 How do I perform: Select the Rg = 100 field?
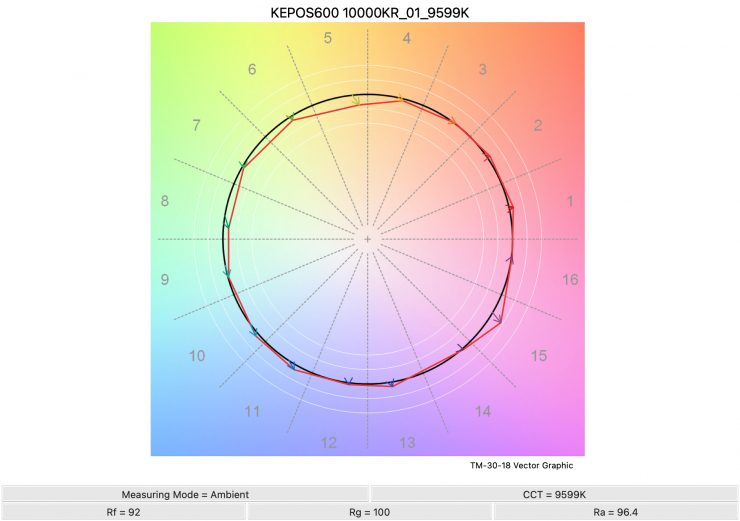(x=369, y=511)
